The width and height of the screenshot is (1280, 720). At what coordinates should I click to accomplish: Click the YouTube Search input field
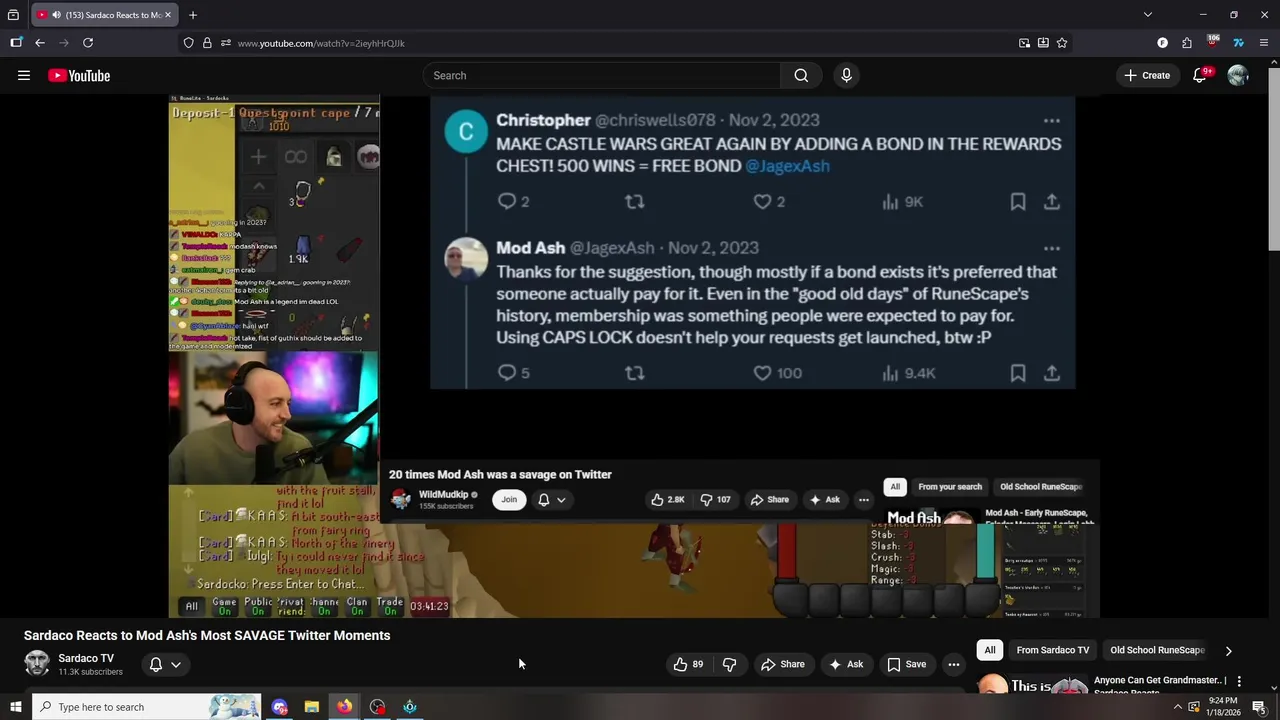(x=602, y=75)
